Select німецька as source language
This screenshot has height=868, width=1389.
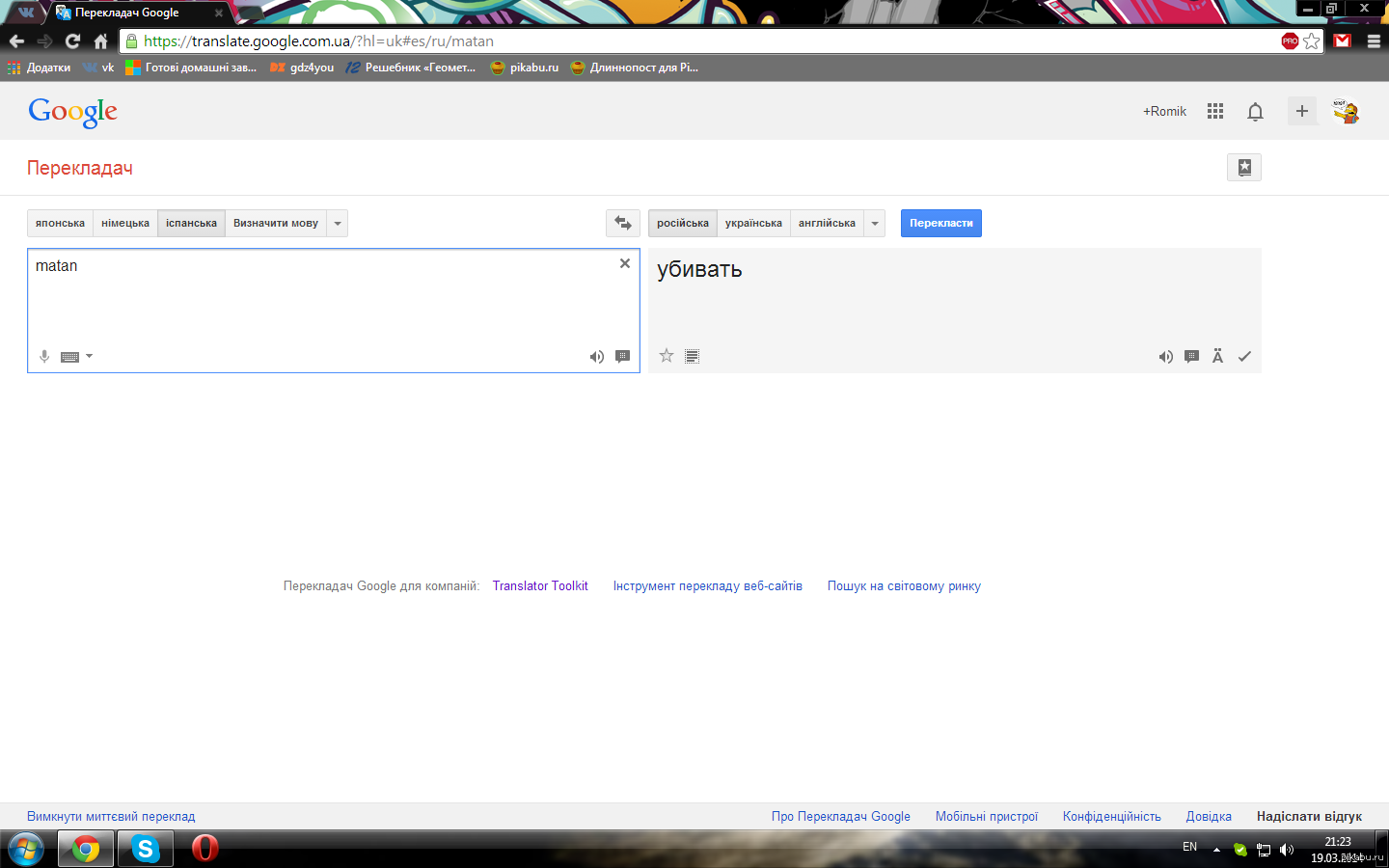tap(125, 223)
